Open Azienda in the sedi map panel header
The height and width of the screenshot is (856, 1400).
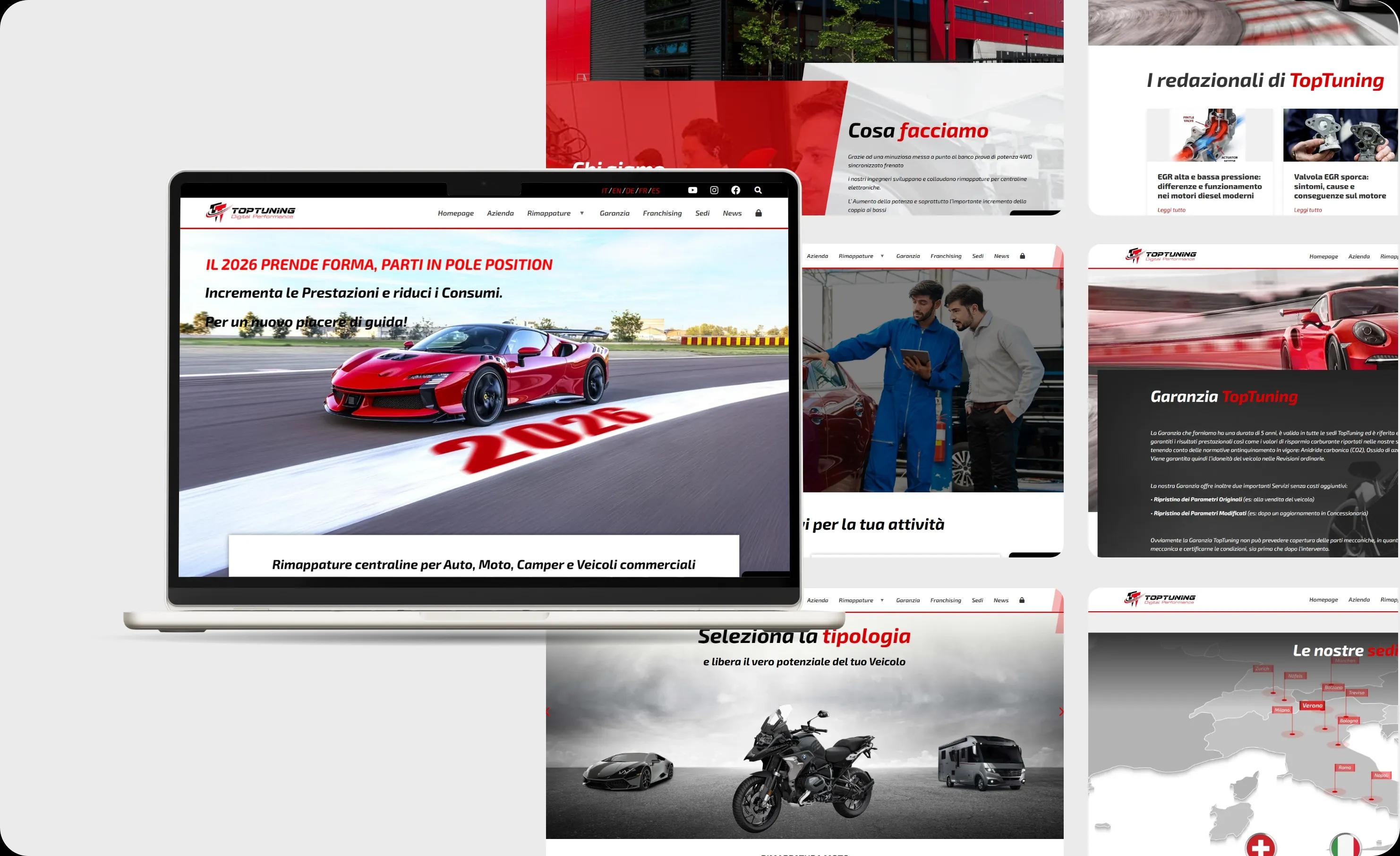click(1359, 599)
